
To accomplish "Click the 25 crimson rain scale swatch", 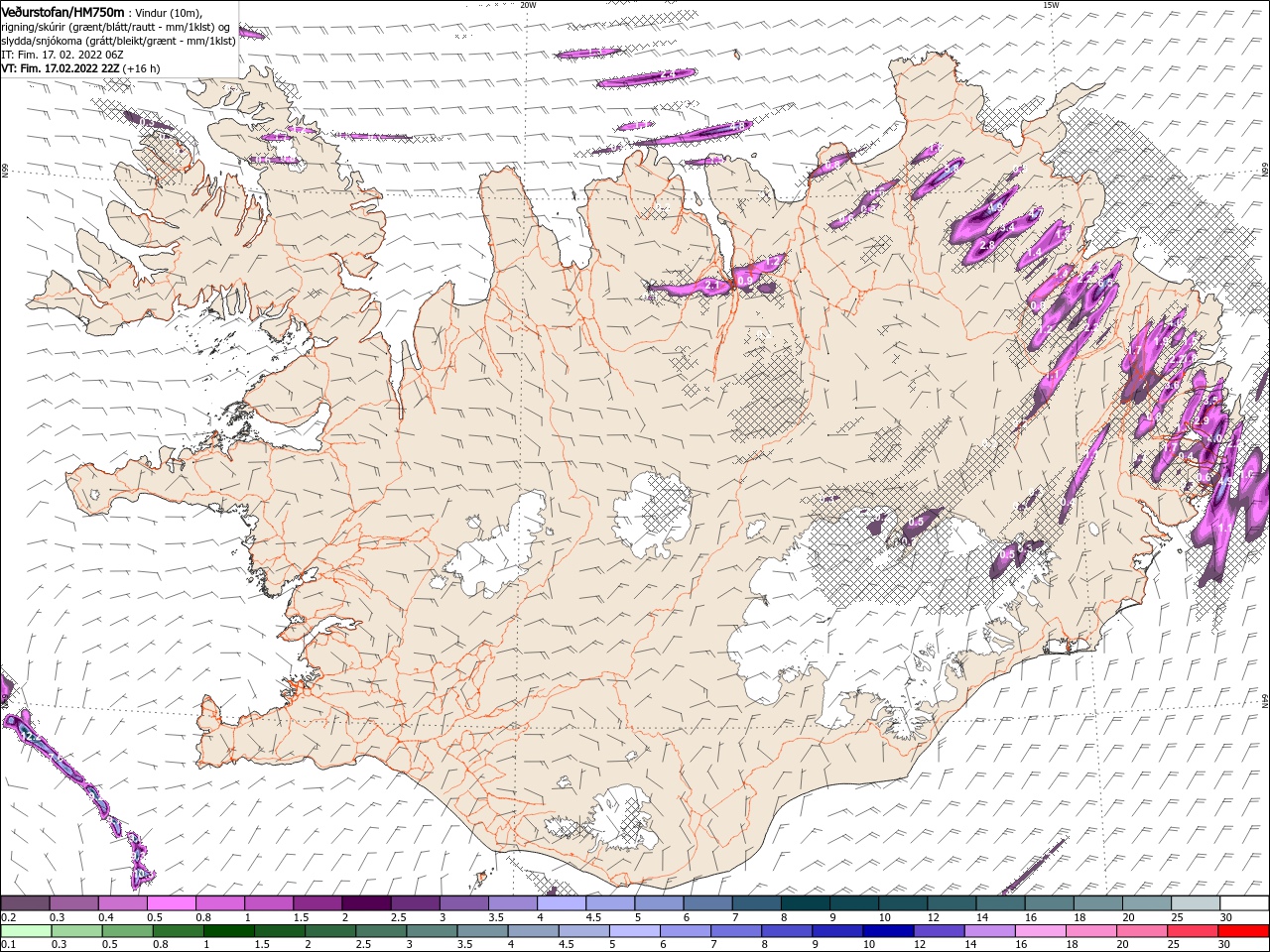I will 1193,931.
